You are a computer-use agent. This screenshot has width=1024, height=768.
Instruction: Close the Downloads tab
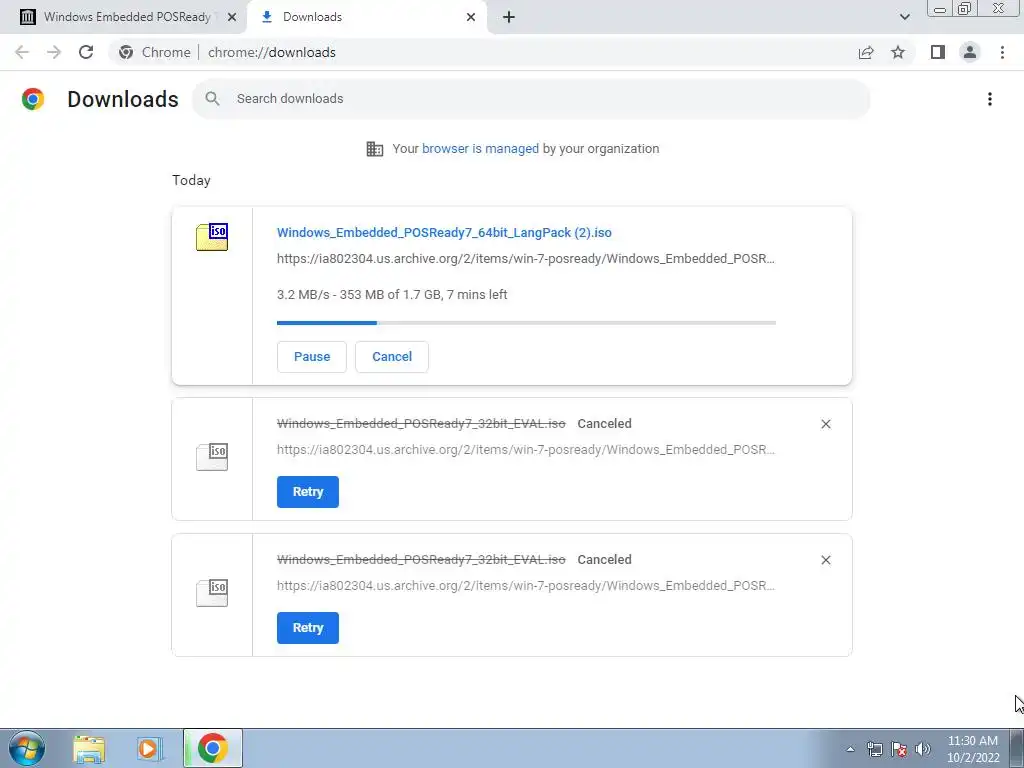tap(471, 17)
